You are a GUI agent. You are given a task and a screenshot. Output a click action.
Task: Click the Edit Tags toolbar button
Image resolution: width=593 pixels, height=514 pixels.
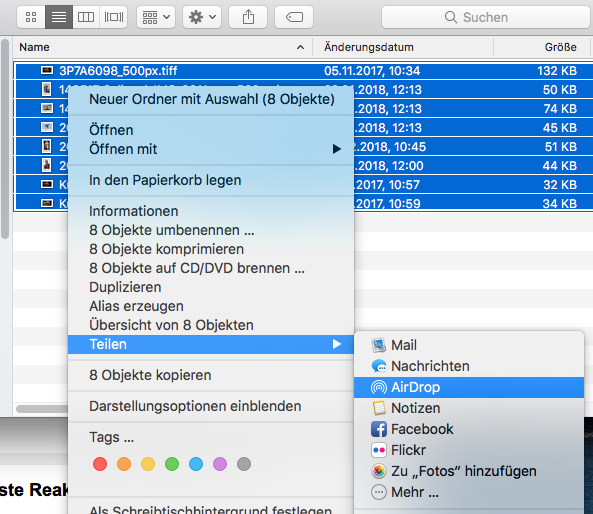pyautogui.click(x=294, y=17)
